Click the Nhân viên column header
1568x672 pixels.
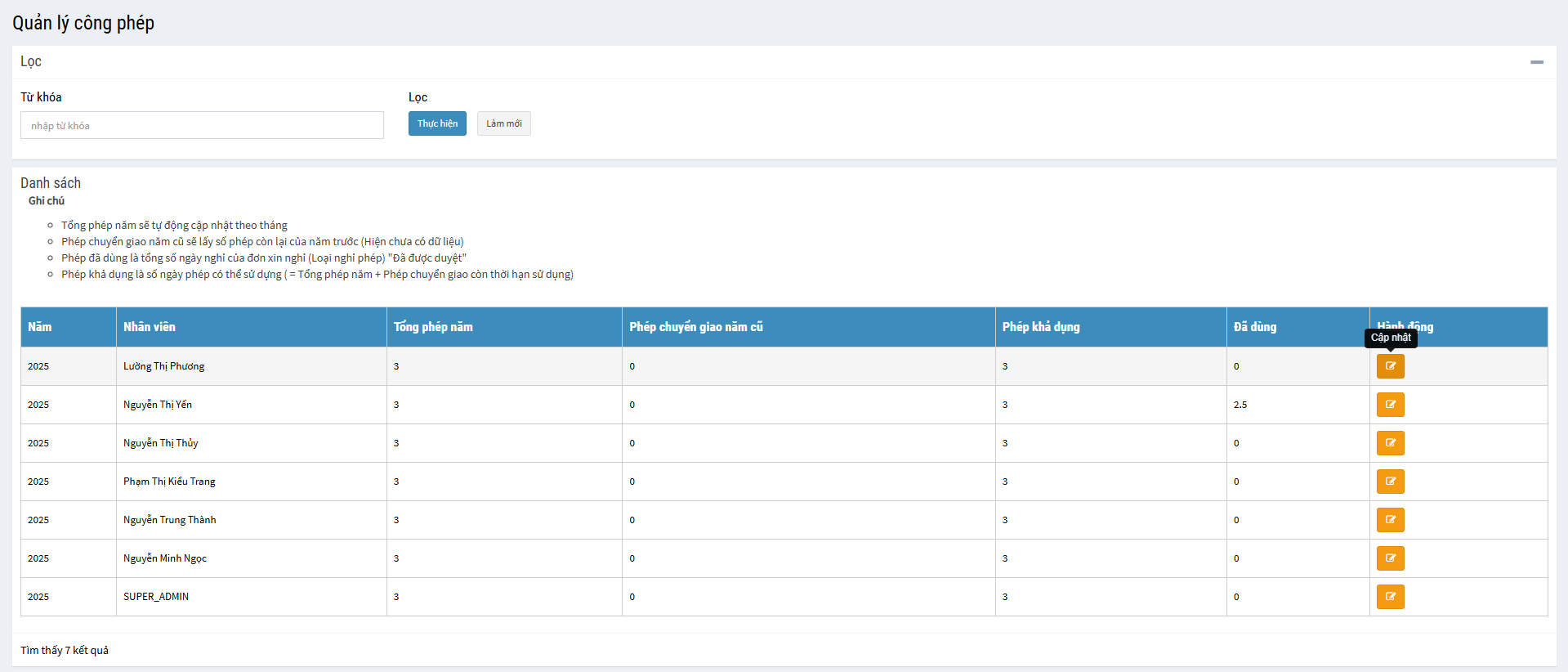pos(150,327)
